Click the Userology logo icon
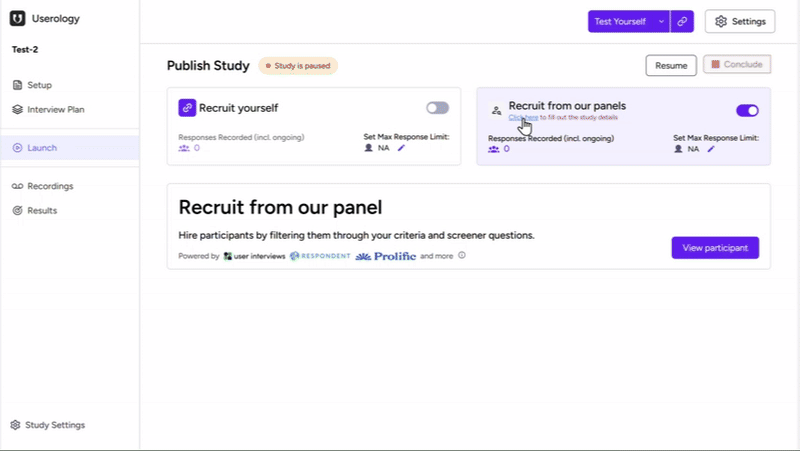Viewport: 800px width, 451px height. (18, 18)
